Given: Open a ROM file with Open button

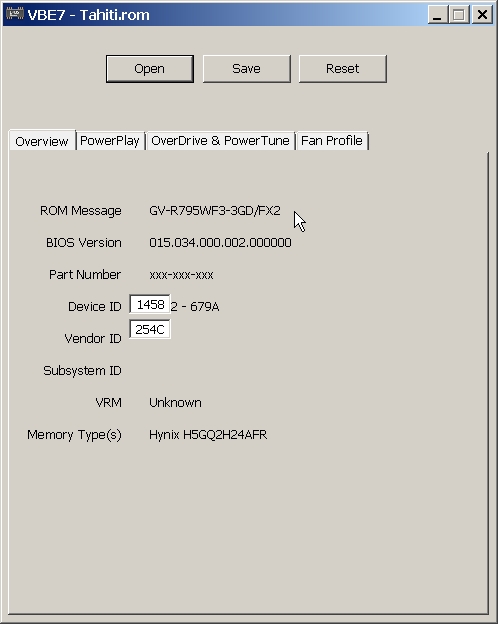Looking at the screenshot, I should click(x=150, y=69).
